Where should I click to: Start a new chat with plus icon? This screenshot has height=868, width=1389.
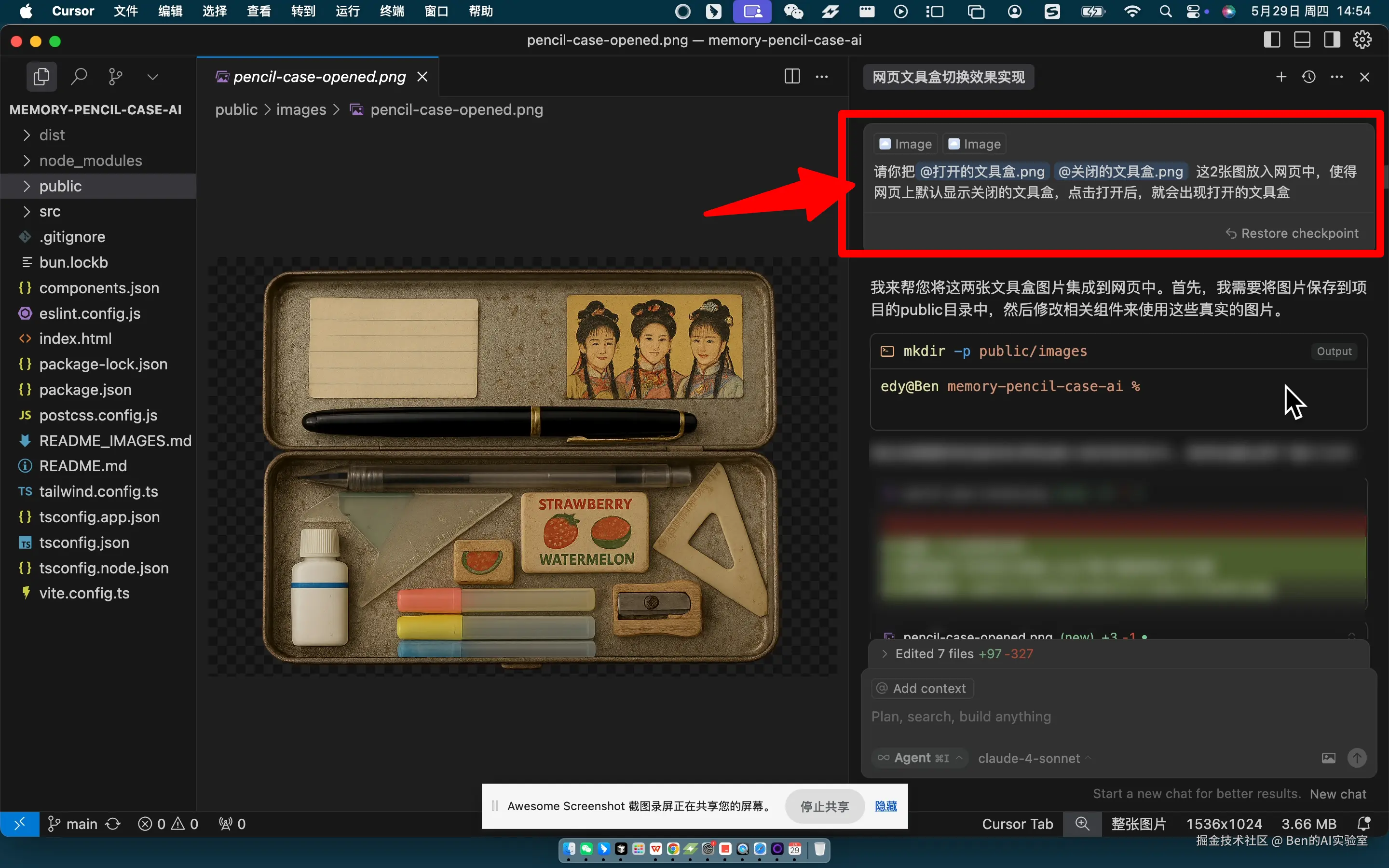click(1281, 77)
